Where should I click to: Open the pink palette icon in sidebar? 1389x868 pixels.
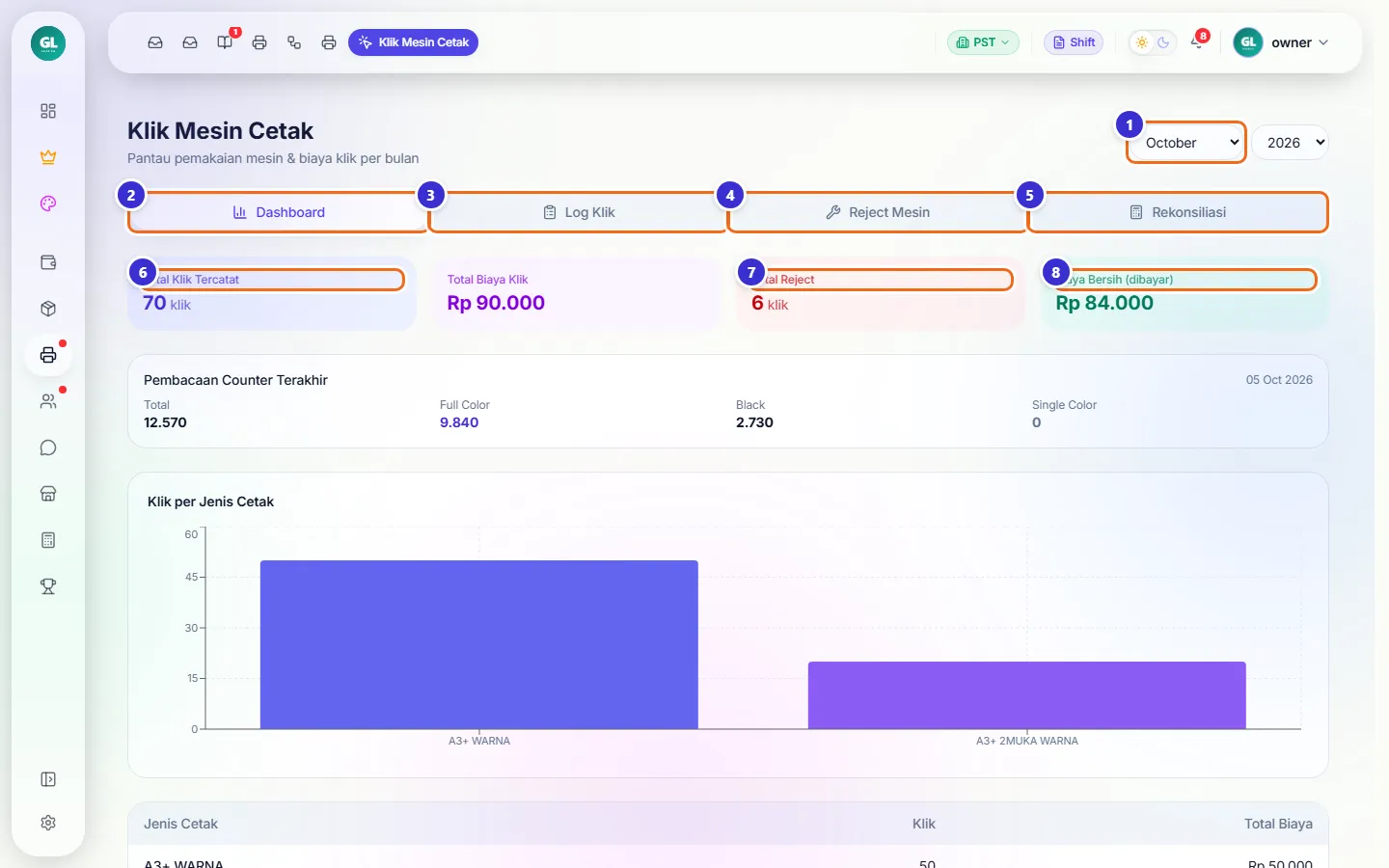click(x=48, y=203)
